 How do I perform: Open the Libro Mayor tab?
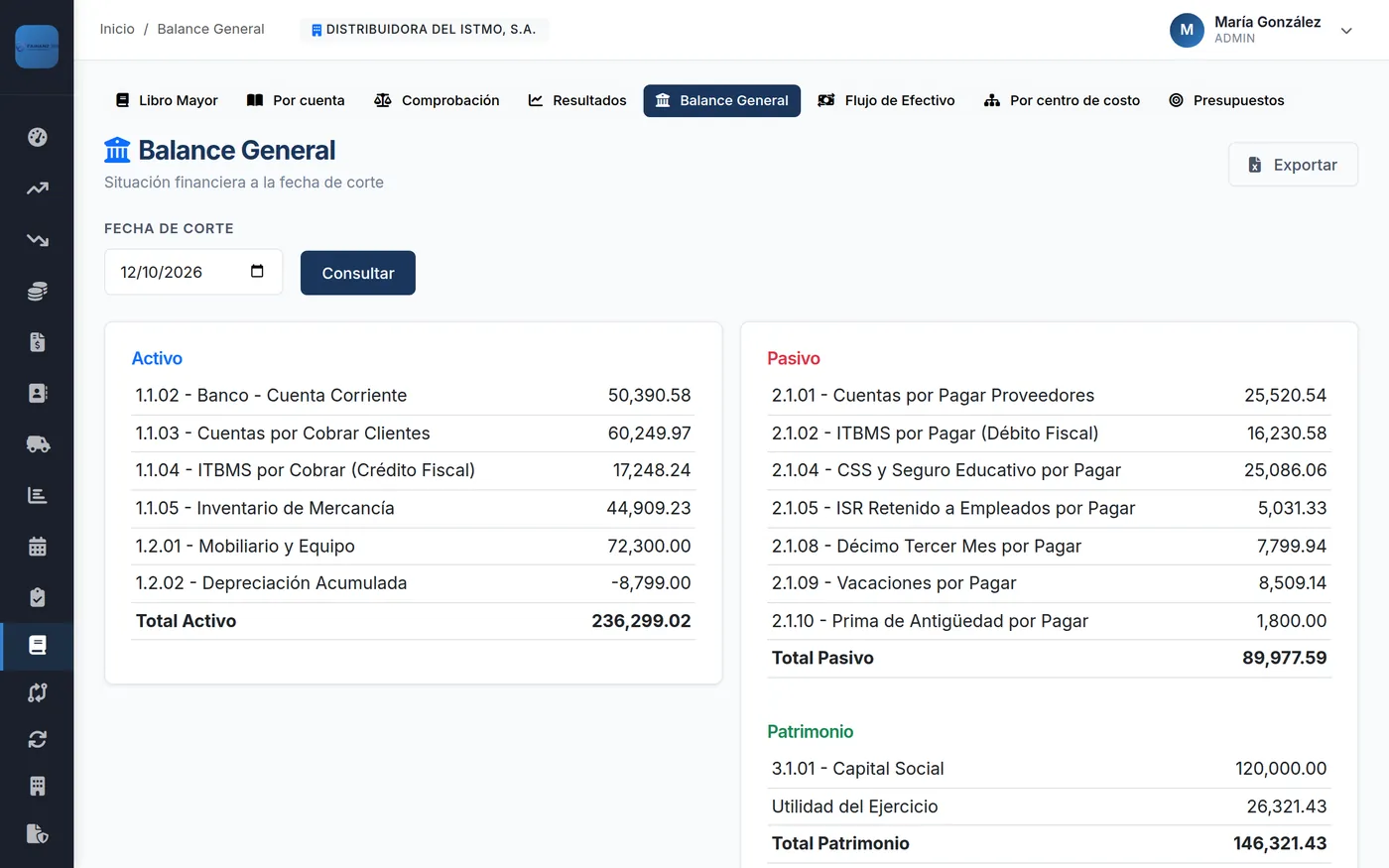[x=167, y=100]
